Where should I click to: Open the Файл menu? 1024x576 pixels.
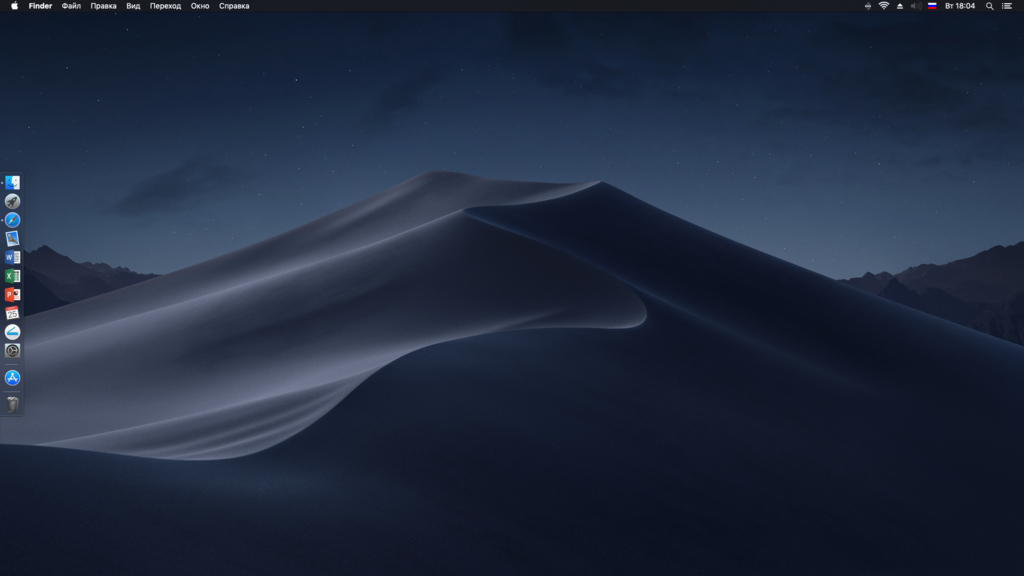(x=71, y=6)
